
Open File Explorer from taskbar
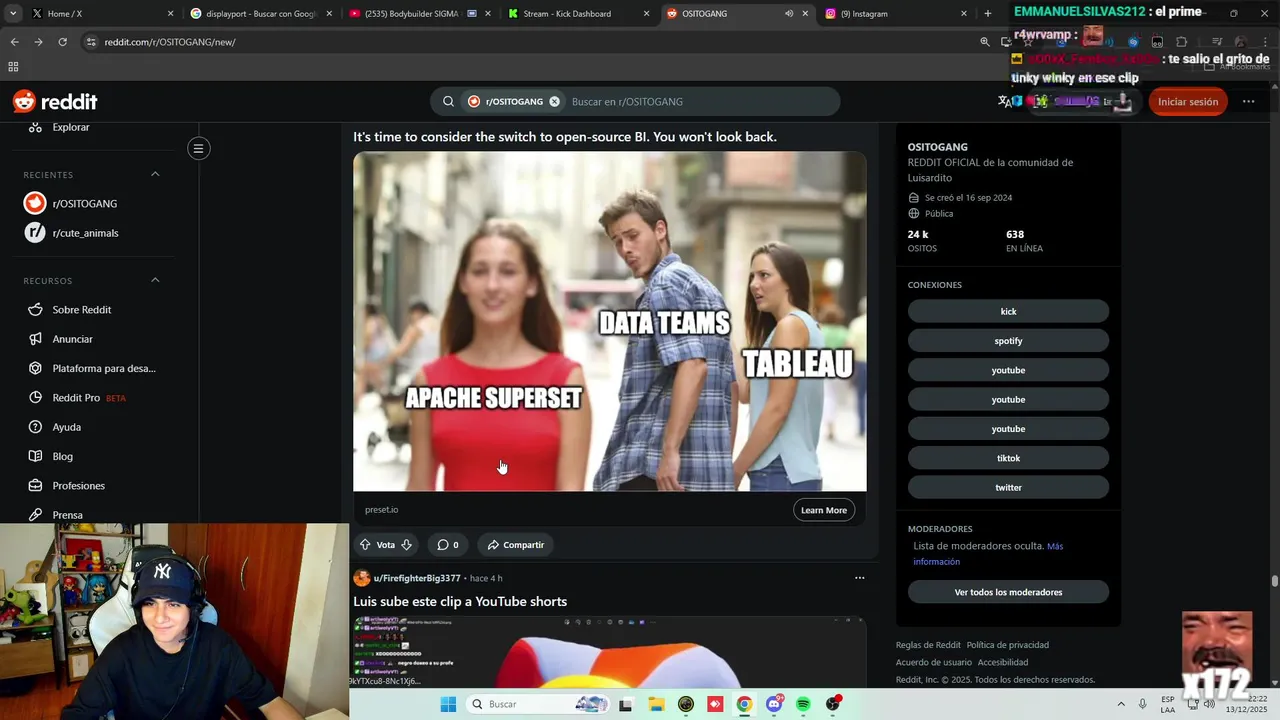[x=656, y=704]
